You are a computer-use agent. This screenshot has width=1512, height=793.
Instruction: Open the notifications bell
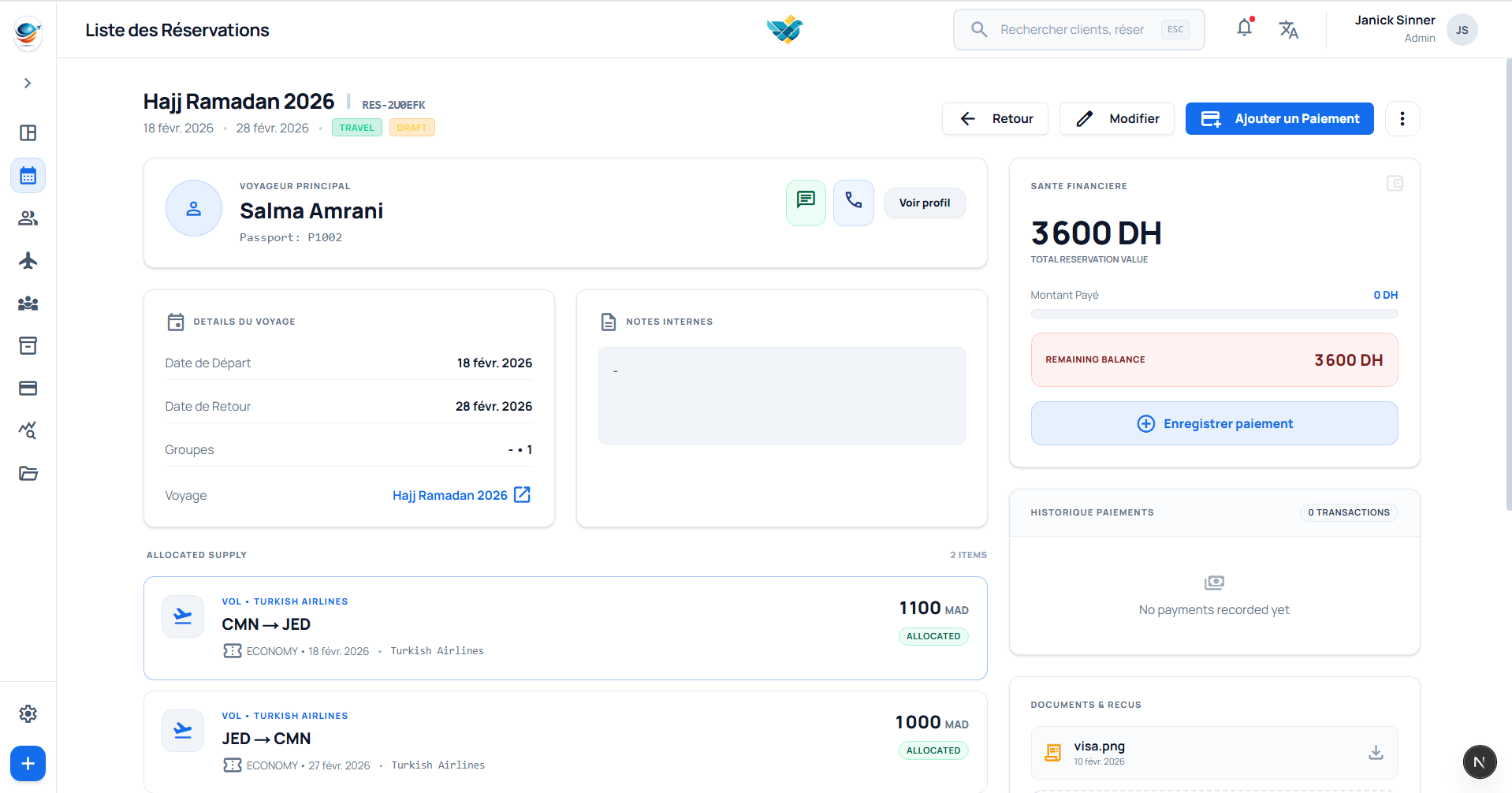tap(1244, 28)
